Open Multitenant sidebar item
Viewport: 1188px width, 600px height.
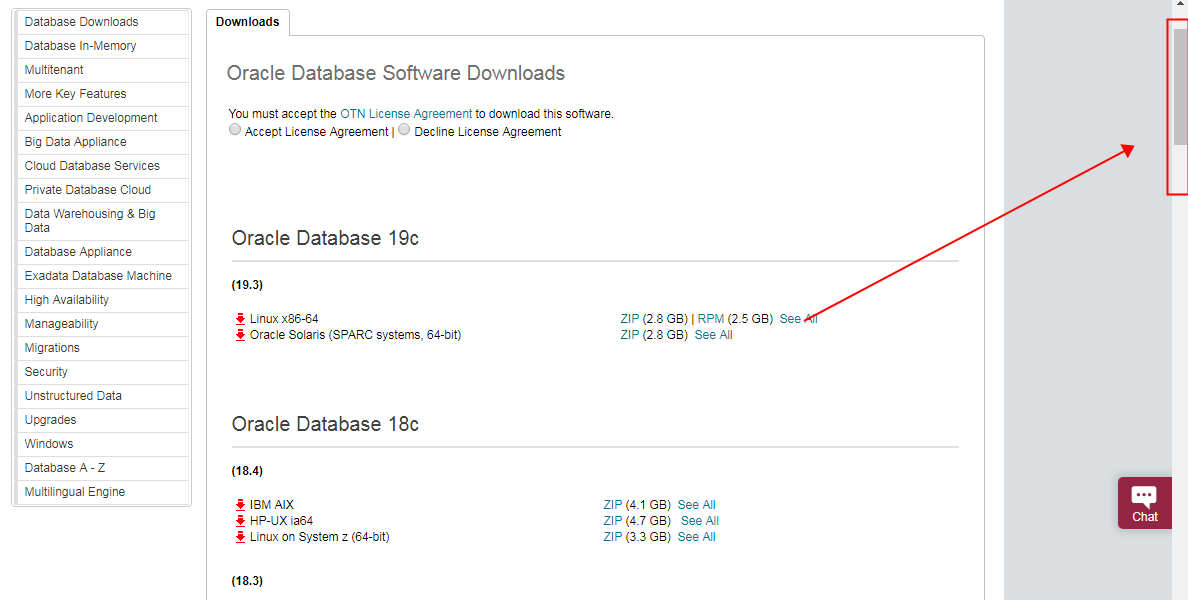pyautogui.click(x=103, y=70)
